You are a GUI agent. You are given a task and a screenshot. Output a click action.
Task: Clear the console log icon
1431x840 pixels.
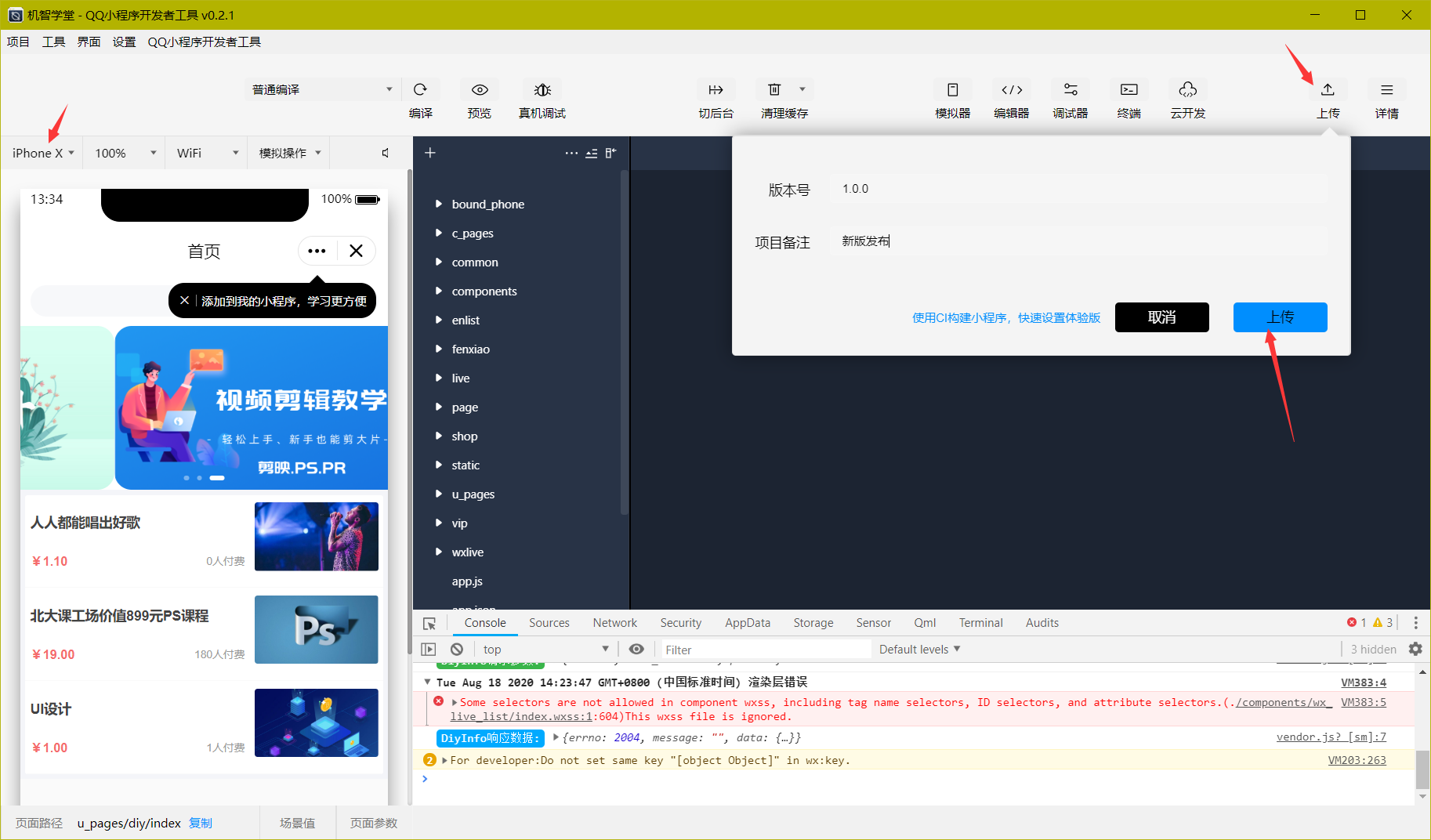pyautogui.click(x=457, y=650)
